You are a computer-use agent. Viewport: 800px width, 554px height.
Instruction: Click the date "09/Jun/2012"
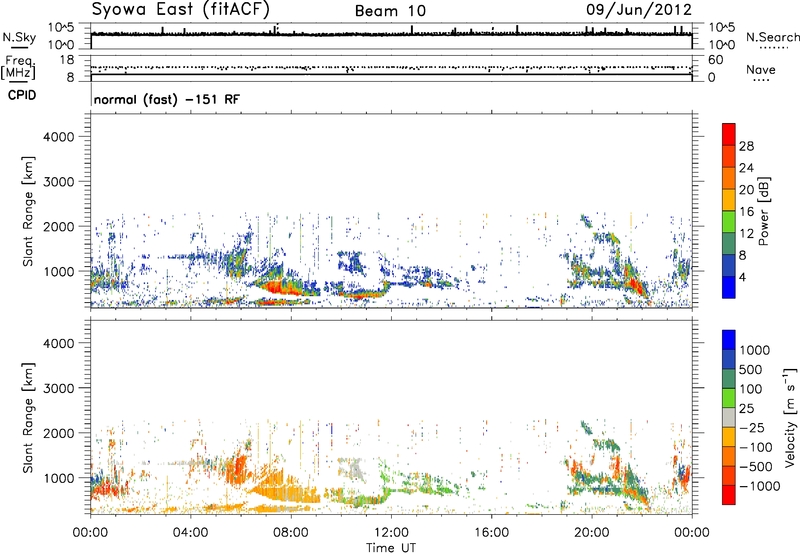coord(639,10)
